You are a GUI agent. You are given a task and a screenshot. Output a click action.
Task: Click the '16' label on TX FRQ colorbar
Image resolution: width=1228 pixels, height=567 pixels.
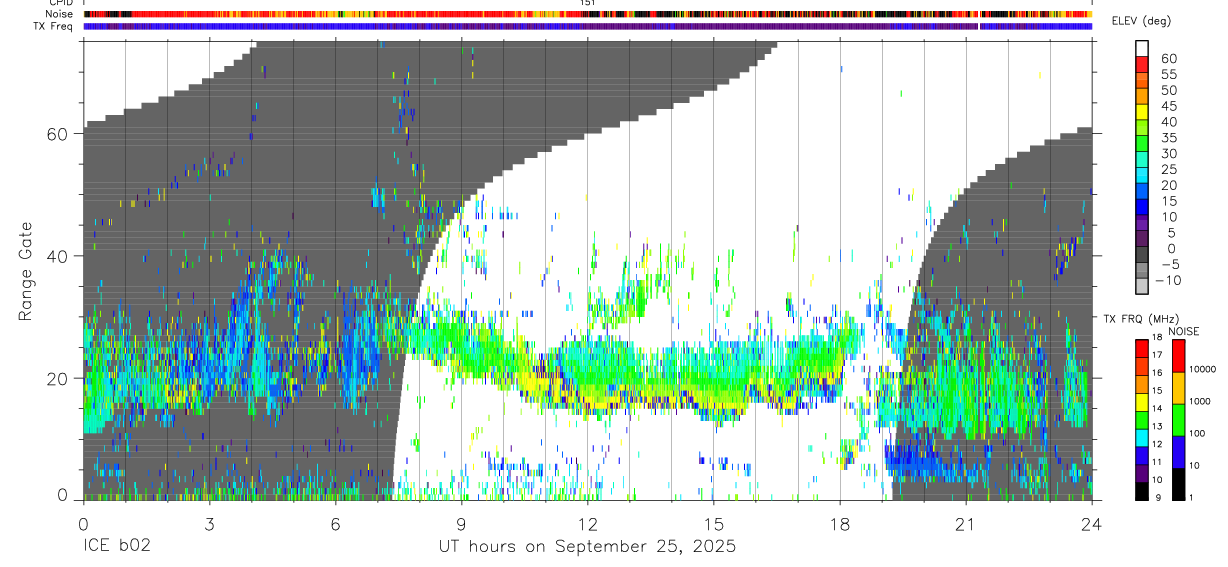point(1158,372)
